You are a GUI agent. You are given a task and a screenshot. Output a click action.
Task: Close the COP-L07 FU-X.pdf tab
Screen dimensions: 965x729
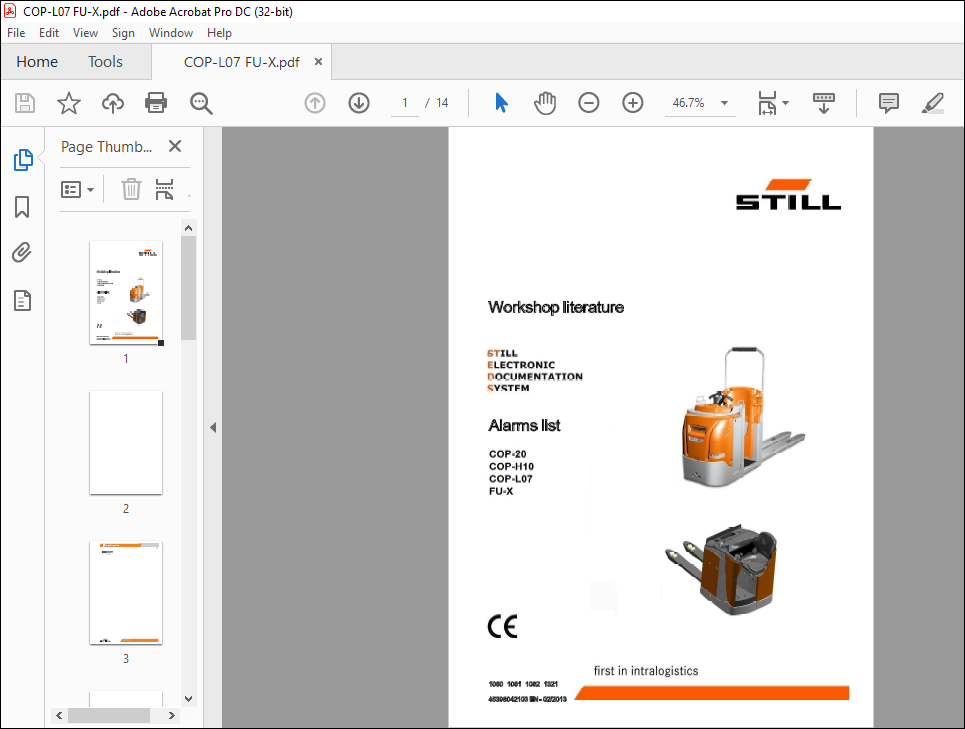(x=318, y=62)
